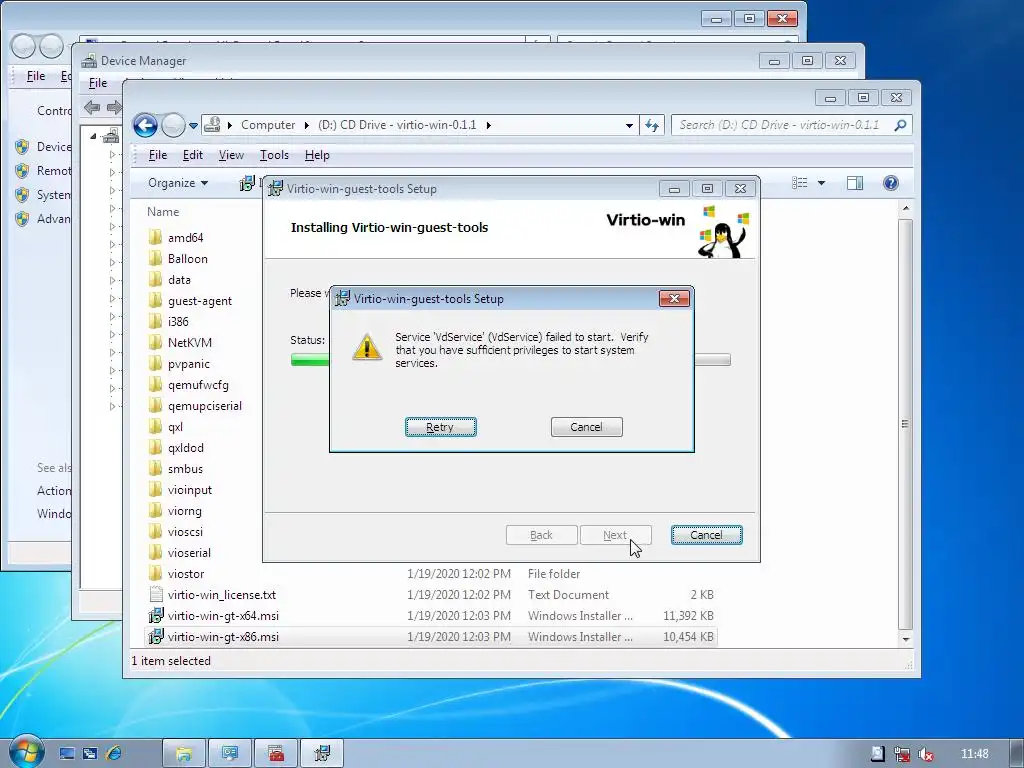Cancel the VdService error dialog
The image size is (1024, 768).
tap(586, 427)
